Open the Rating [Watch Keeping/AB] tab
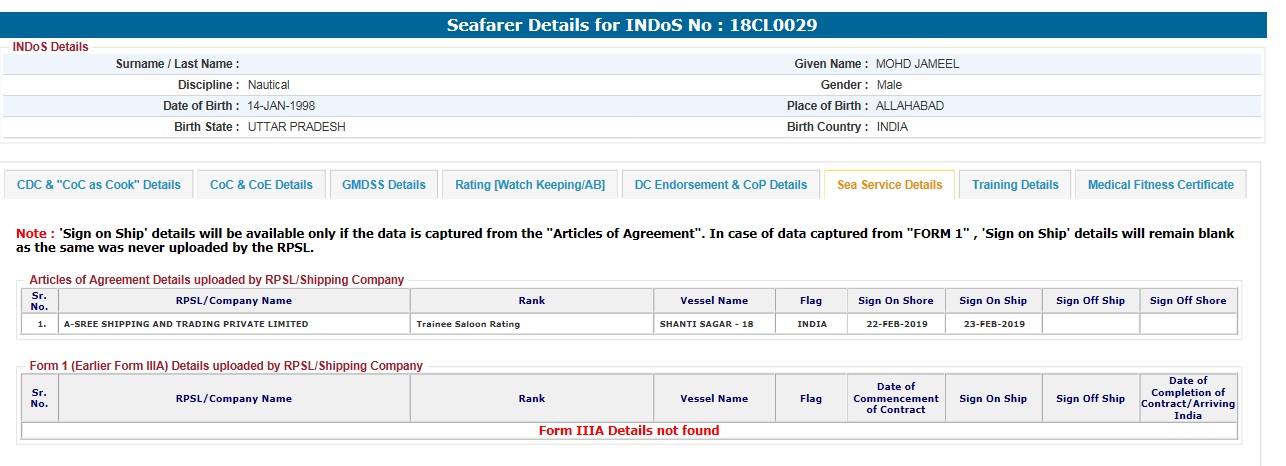1286x466 pixels. [x=530, y=185]
